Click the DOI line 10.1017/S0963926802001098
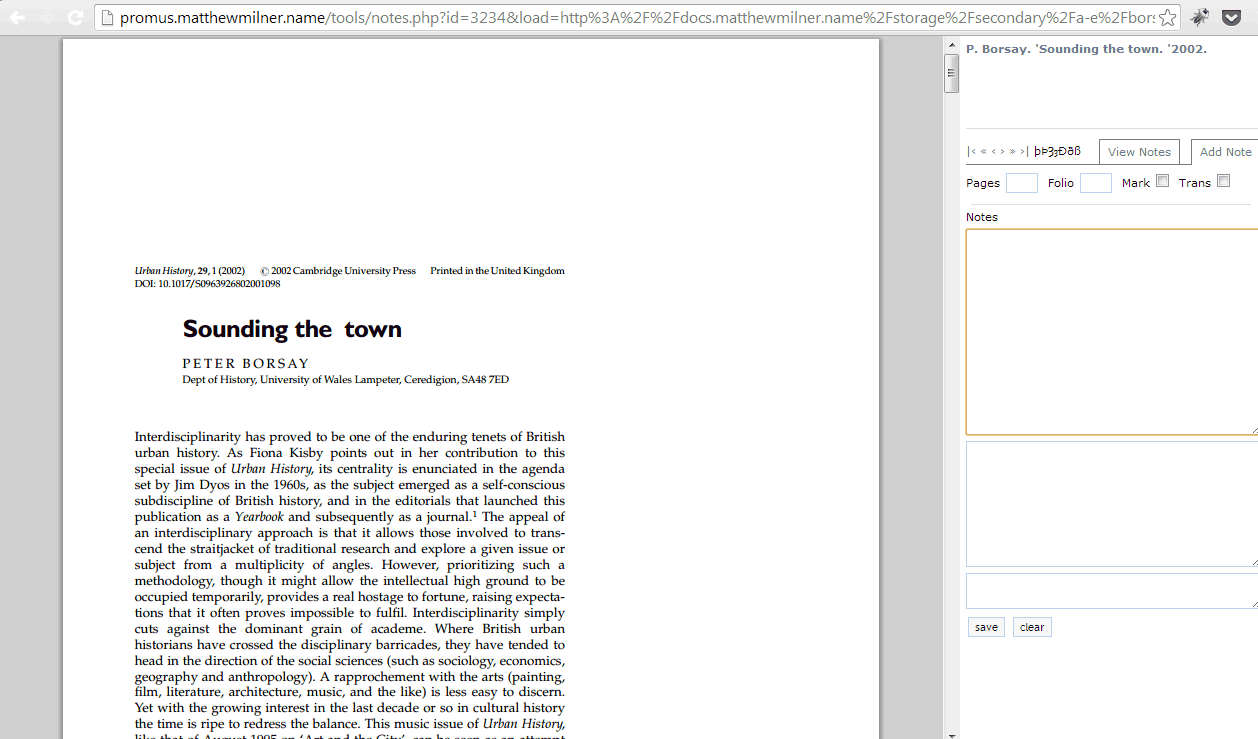The image size is (1258, 739). (x=207, y=284)
